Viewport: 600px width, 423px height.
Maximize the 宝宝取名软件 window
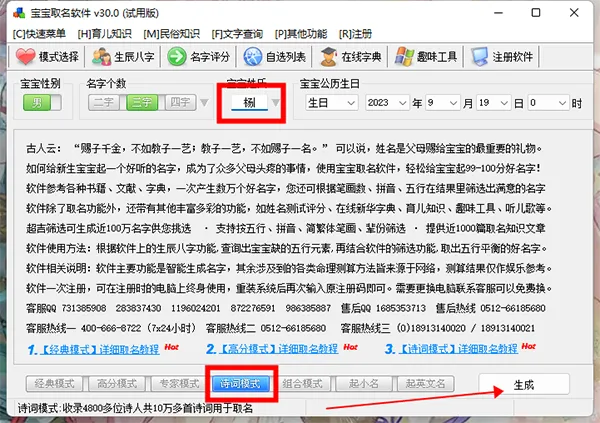(536, 13)
